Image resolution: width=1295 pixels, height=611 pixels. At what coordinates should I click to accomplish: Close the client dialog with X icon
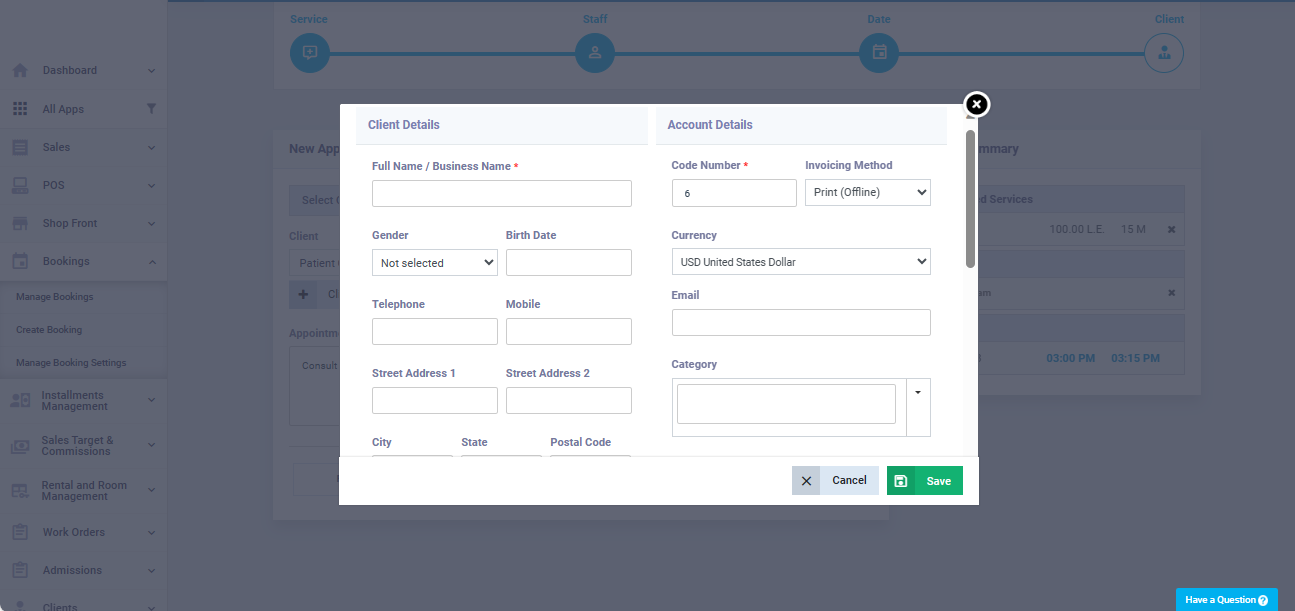point(977,104)
